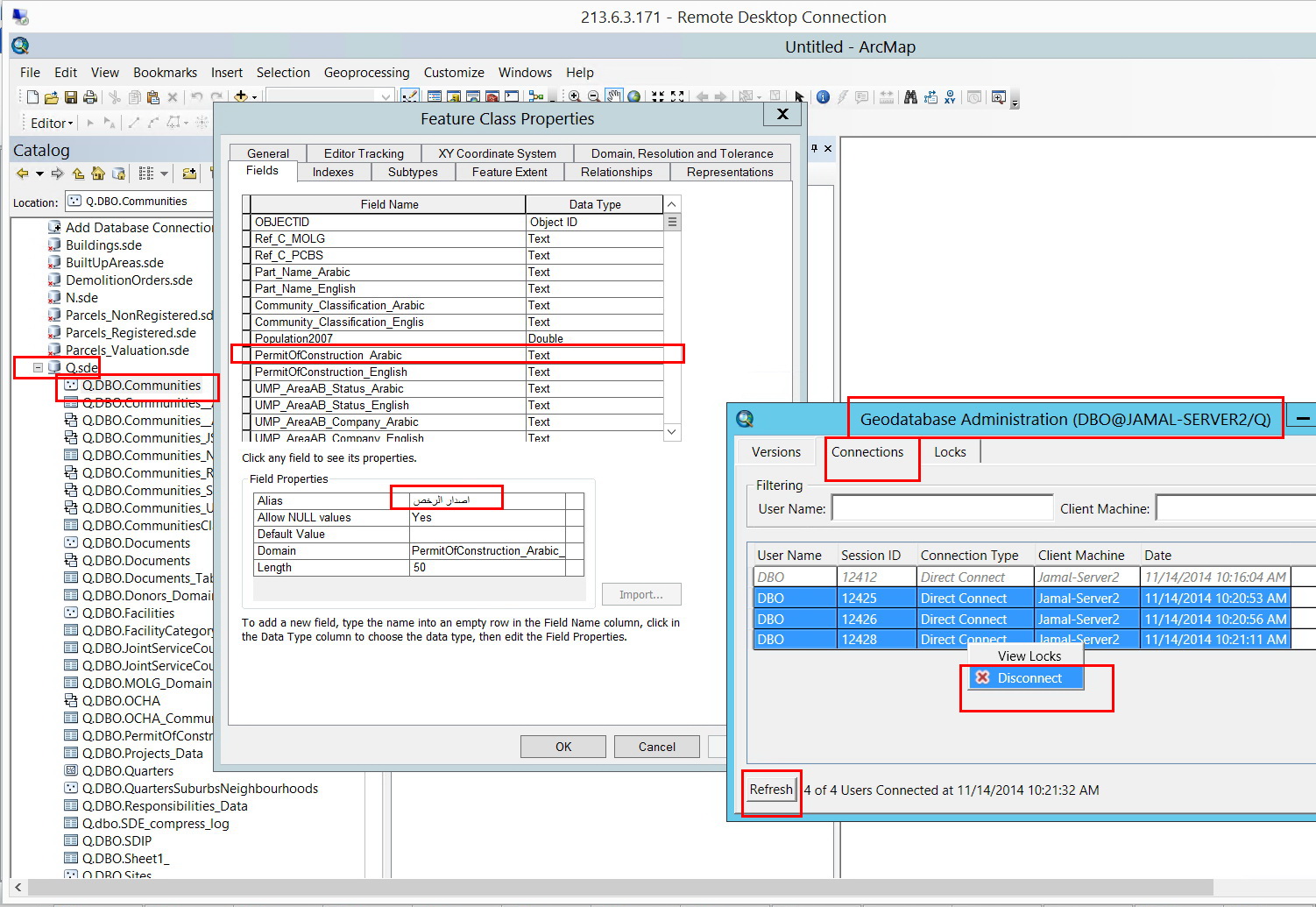The height and width of the screenshot is (907, 1316).
Task: Open the Find binoculars tool
Action: (910, 97)
